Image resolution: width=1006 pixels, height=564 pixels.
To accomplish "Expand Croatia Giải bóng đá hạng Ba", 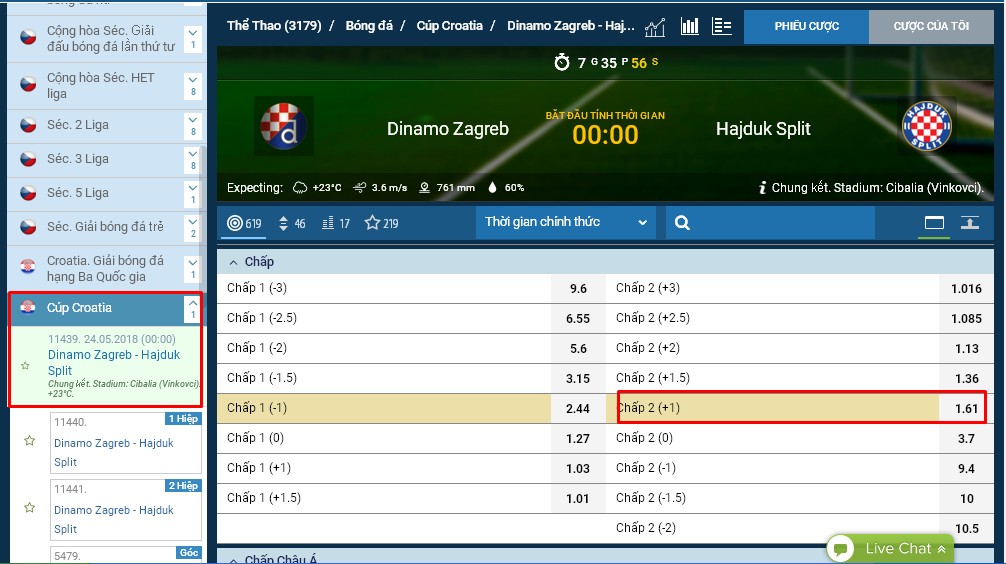I will click(192, 268).
